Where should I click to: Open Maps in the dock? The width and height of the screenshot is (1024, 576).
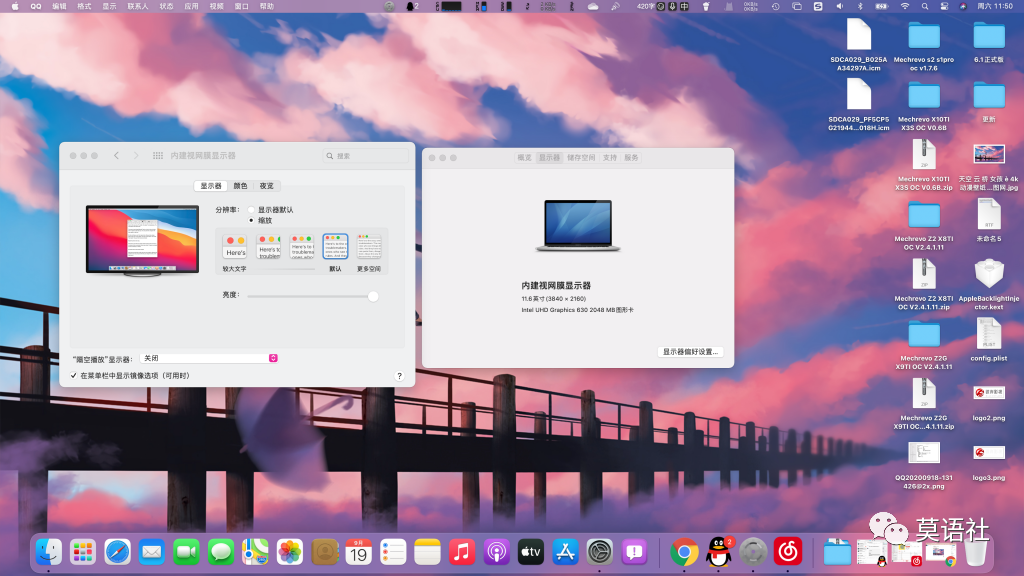tap(255, 552)
